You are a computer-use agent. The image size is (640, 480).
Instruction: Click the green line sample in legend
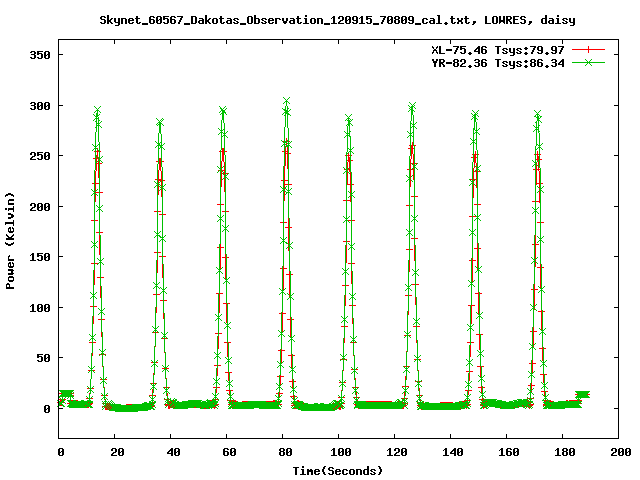[588, 62]
